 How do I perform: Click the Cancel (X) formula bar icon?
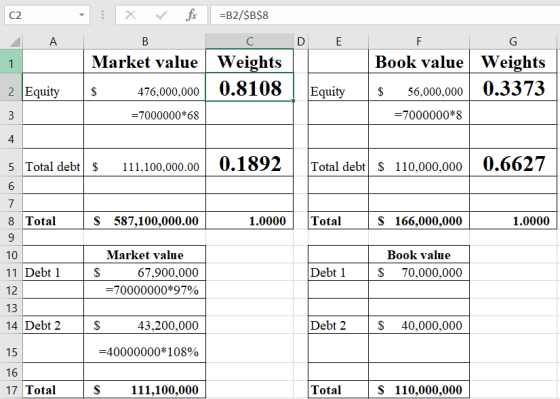(x=130, y=15)
